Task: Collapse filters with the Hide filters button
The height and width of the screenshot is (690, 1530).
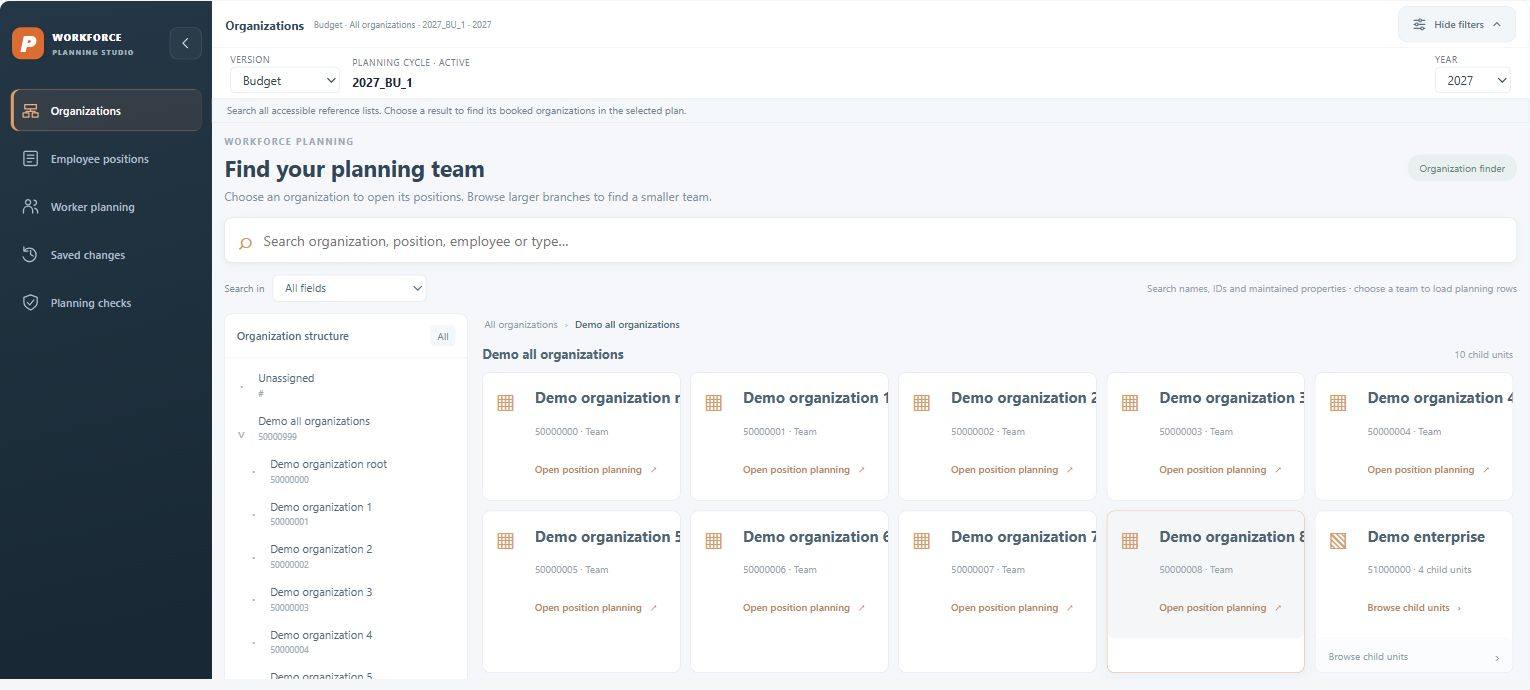Action: point(1457,24)
